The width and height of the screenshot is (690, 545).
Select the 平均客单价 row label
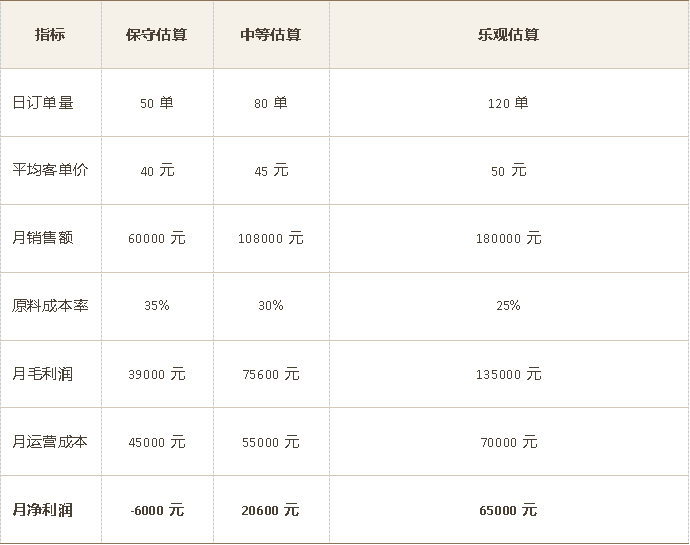point(50,170)
